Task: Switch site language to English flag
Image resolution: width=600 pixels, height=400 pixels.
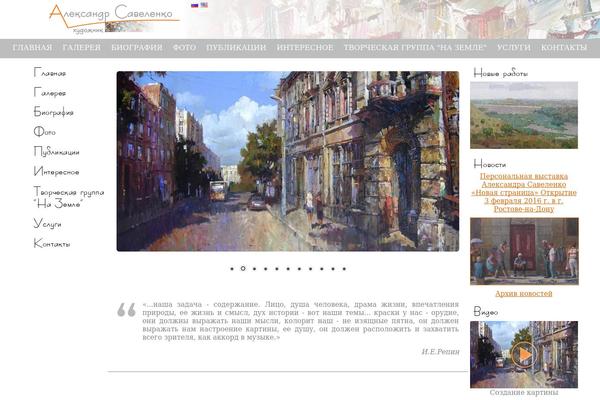Action: [204, 5]
